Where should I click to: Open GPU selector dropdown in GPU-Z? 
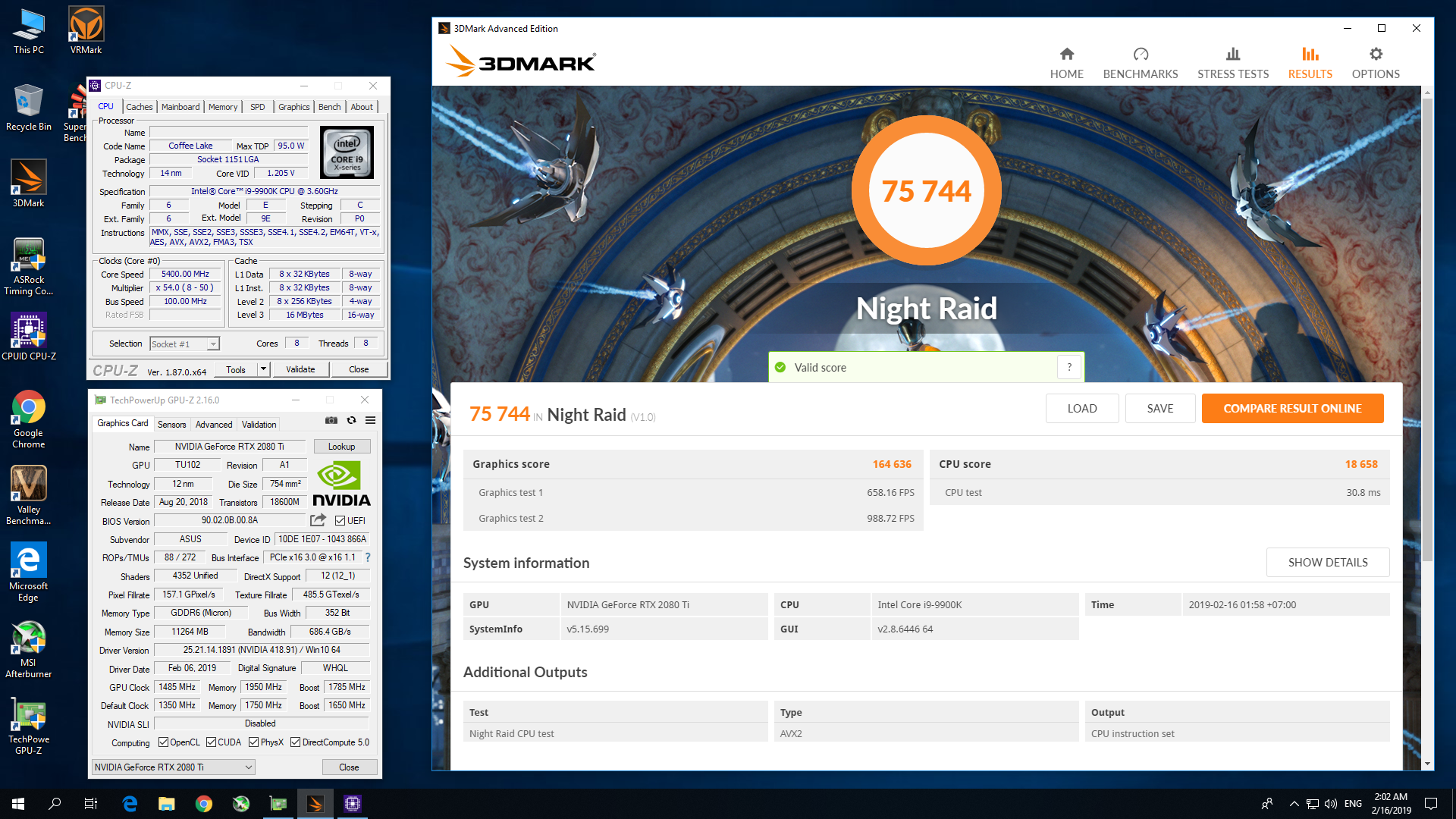(x=173, y=767)
